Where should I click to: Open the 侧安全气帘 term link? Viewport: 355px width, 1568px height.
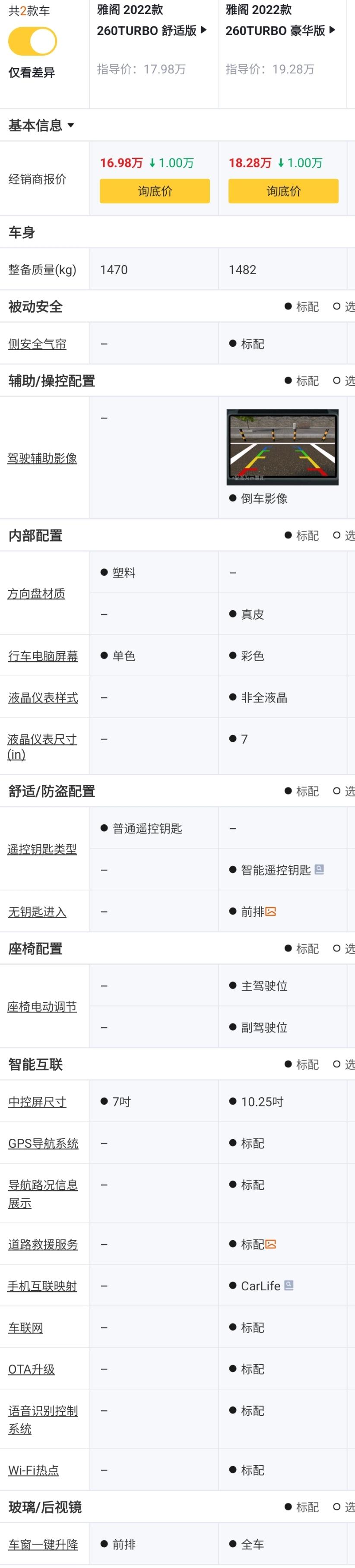(37, 344)
